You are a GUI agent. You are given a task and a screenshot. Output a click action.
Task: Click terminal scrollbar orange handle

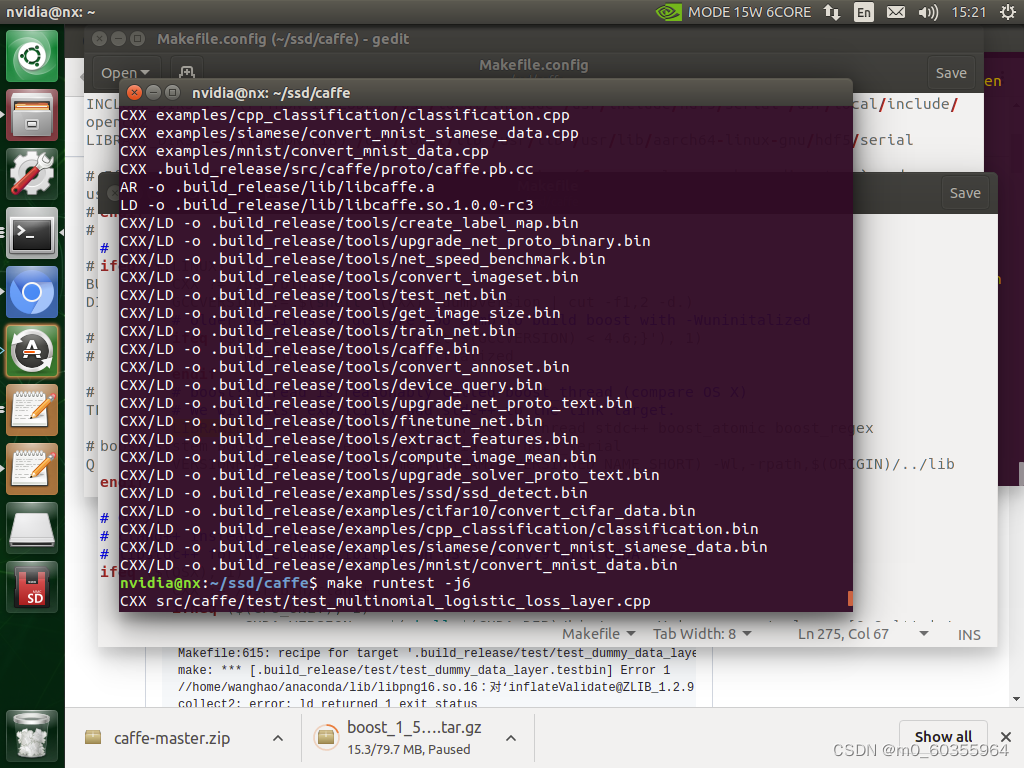click(x=850, y=598)
